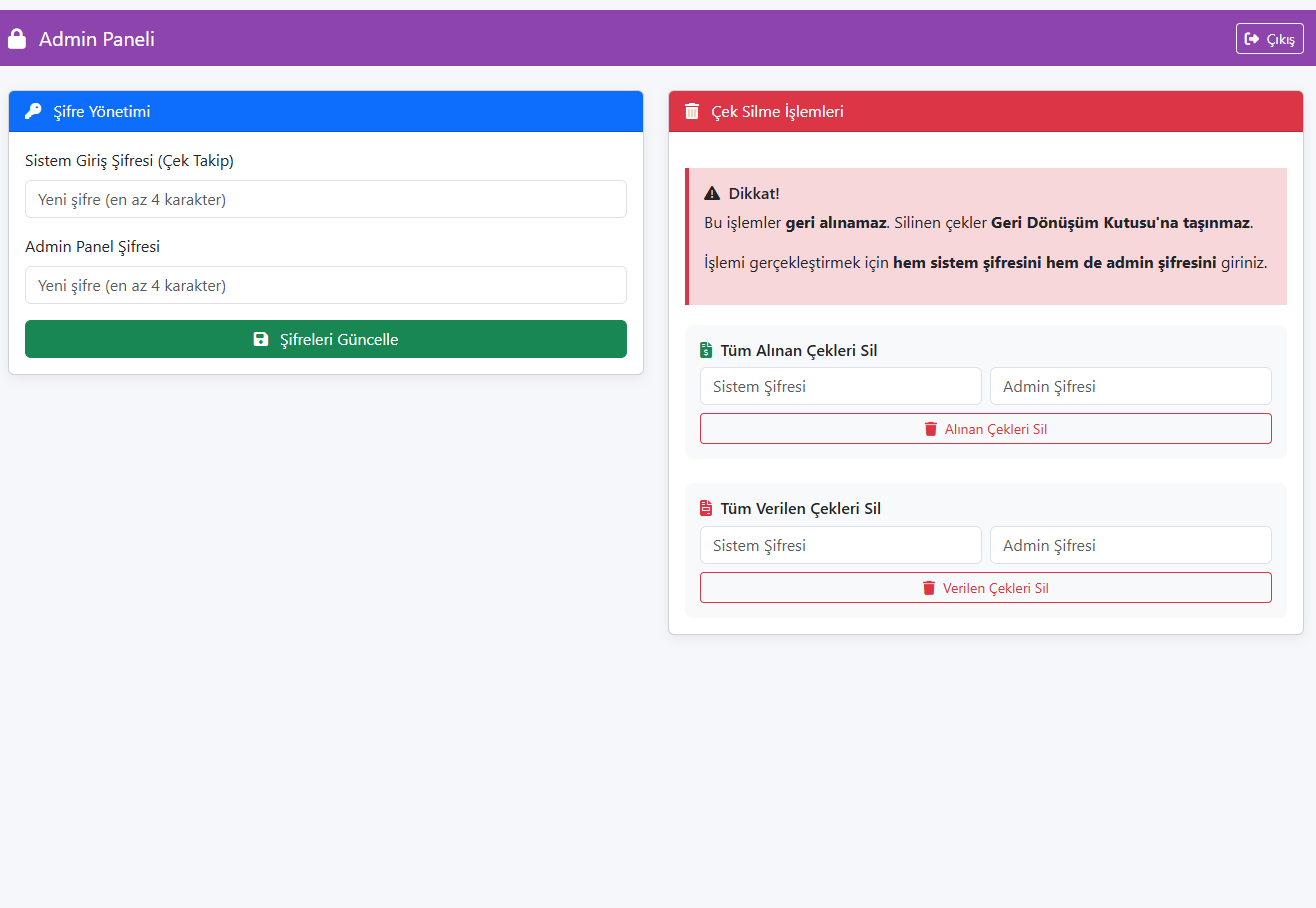Image resolution: width=1316 pixels, height=908 pixels.
Task: Click the key icon in Şifre Yönetimi header
Action: [33, 111]
